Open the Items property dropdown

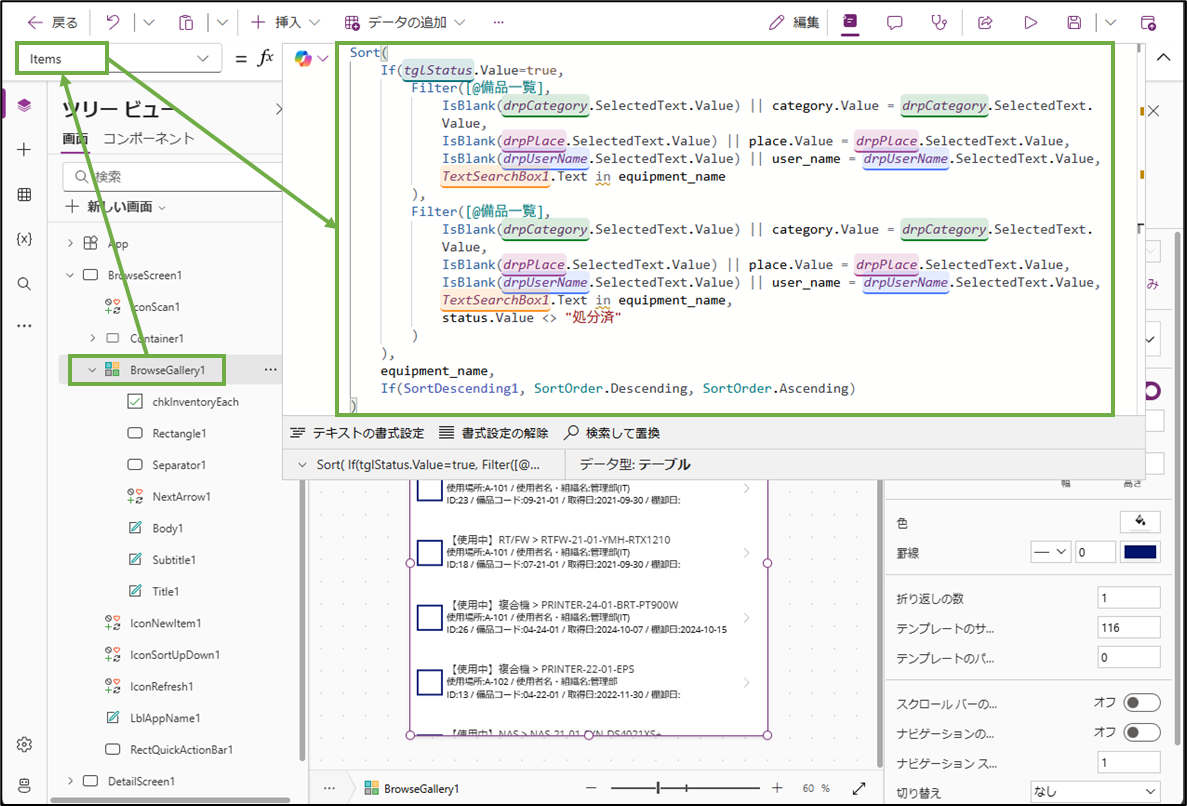click(x=201, y=58)
